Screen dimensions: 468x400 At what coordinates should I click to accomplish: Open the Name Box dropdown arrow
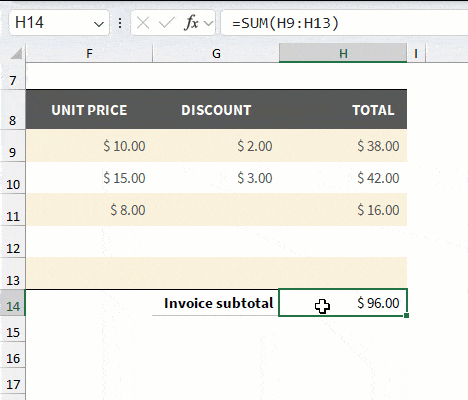click(99, 24)
